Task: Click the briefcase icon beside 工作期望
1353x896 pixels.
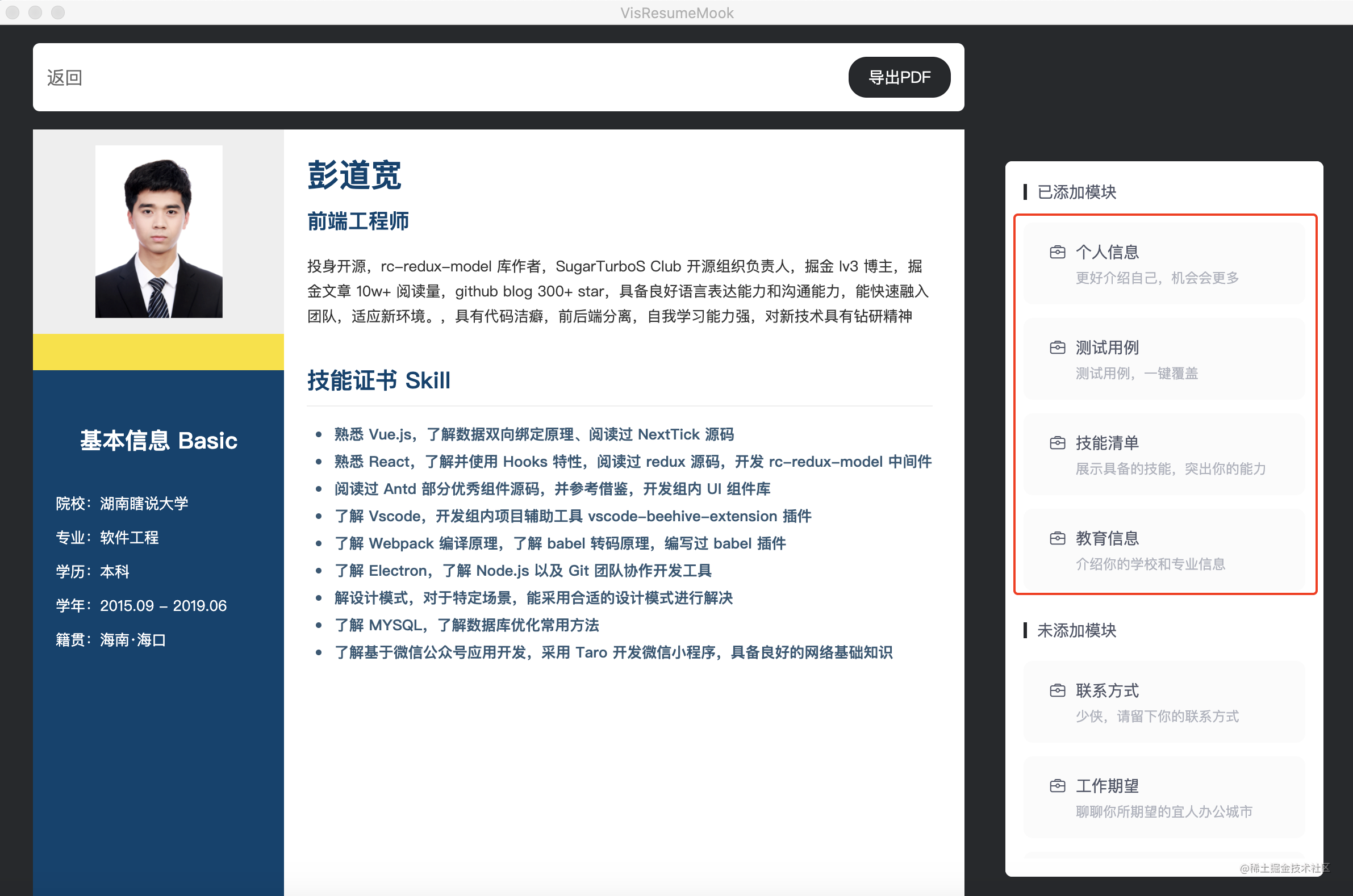Action: pos(1057,786)
